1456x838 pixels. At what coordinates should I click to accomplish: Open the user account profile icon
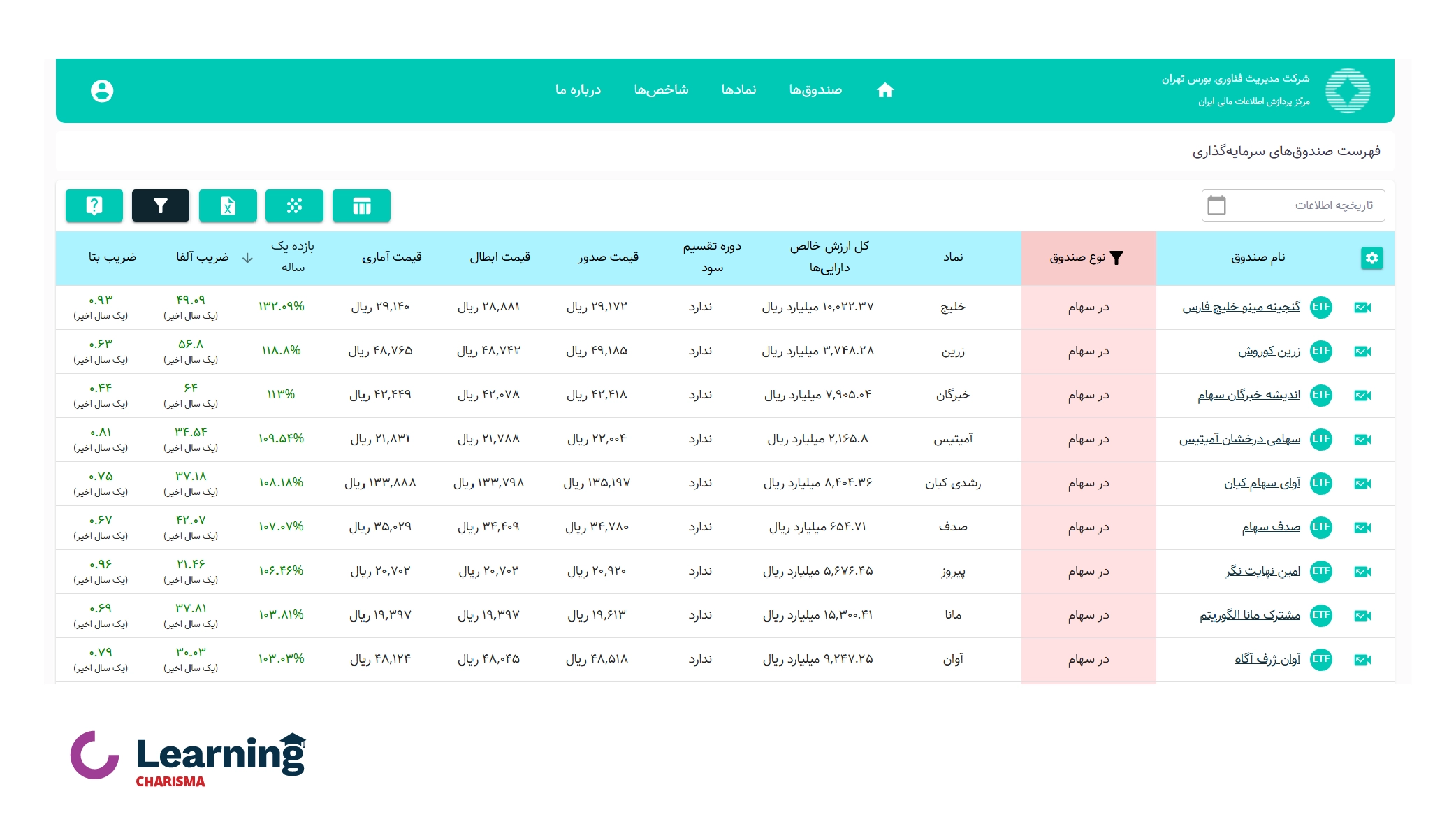click(102, 91)
